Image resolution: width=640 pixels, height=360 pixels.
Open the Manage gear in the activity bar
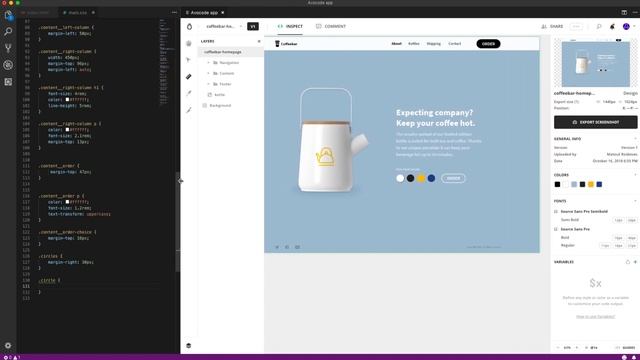[8, 345]
